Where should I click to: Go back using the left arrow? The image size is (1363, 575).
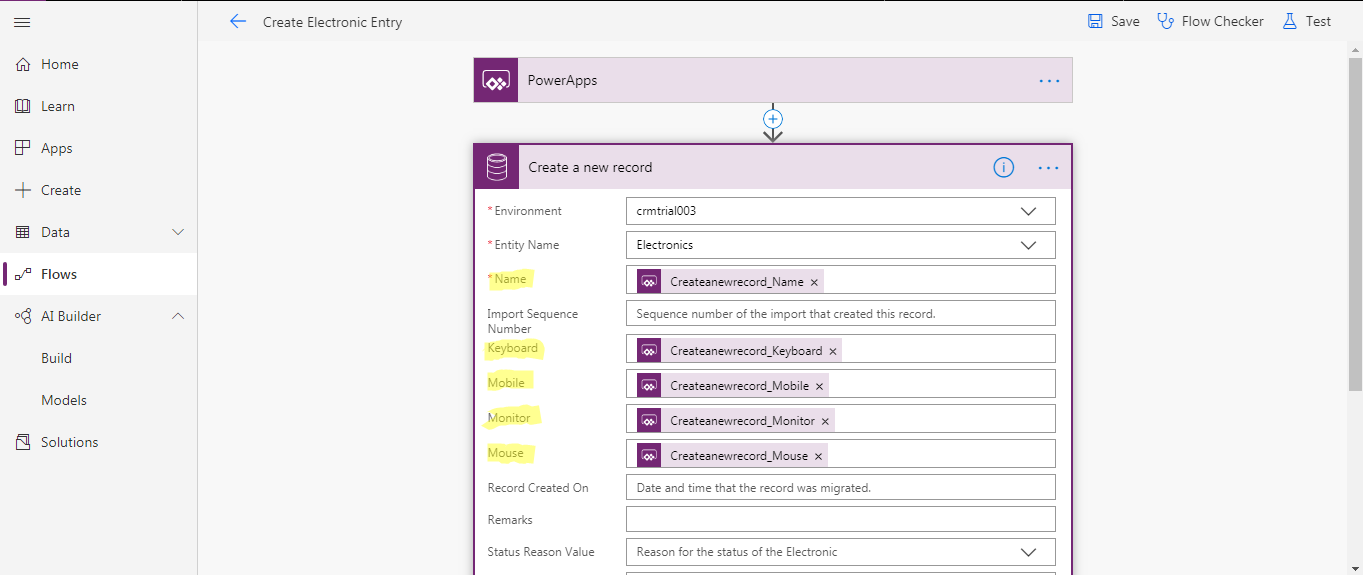237,21
